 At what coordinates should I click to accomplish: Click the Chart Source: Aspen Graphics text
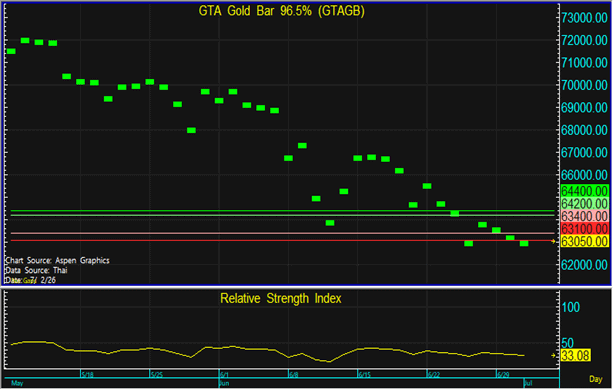tap(57, 260)
